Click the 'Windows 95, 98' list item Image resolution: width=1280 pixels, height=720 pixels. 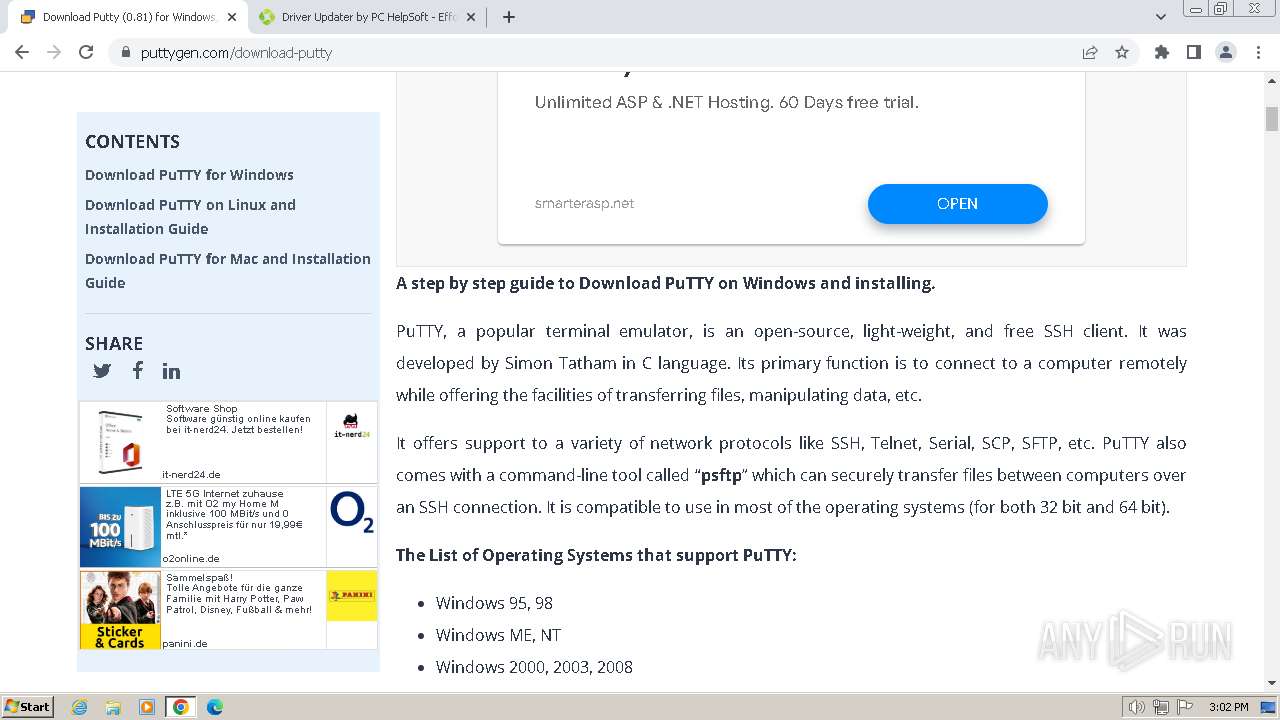(494, 603)
